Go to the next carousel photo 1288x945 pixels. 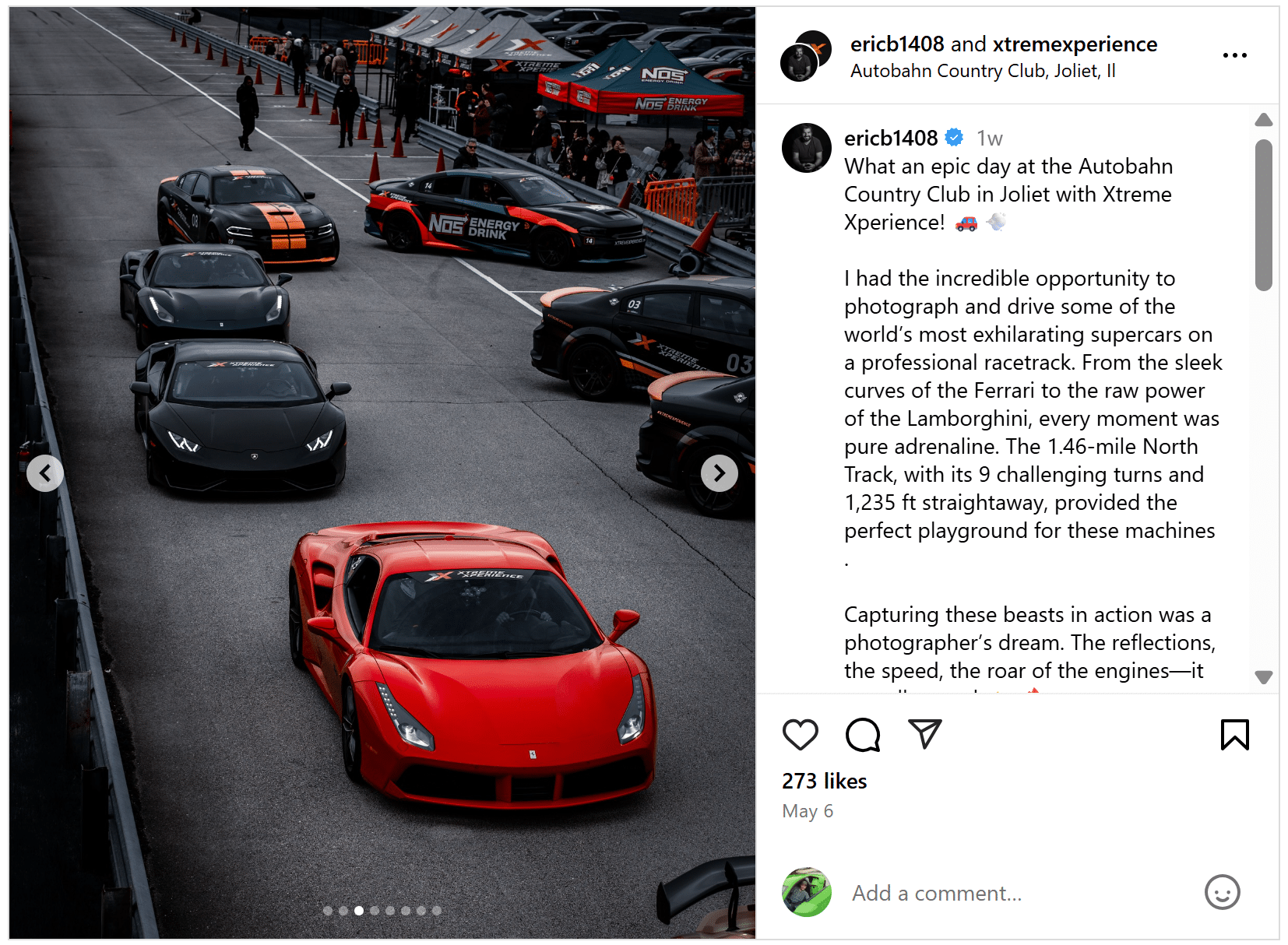(719, 472)
